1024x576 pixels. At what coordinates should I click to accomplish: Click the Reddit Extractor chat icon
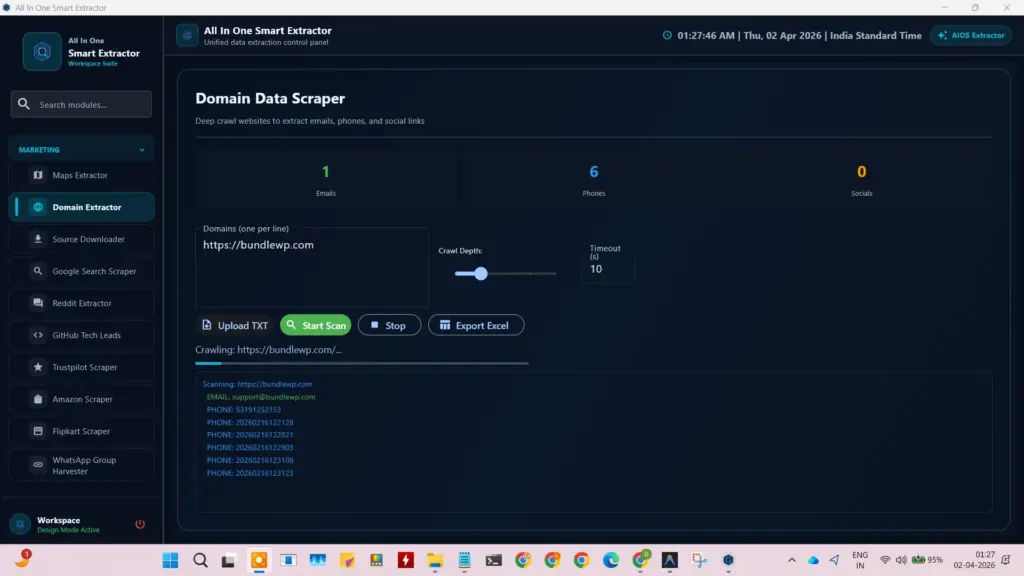click(x=38, y=303)
